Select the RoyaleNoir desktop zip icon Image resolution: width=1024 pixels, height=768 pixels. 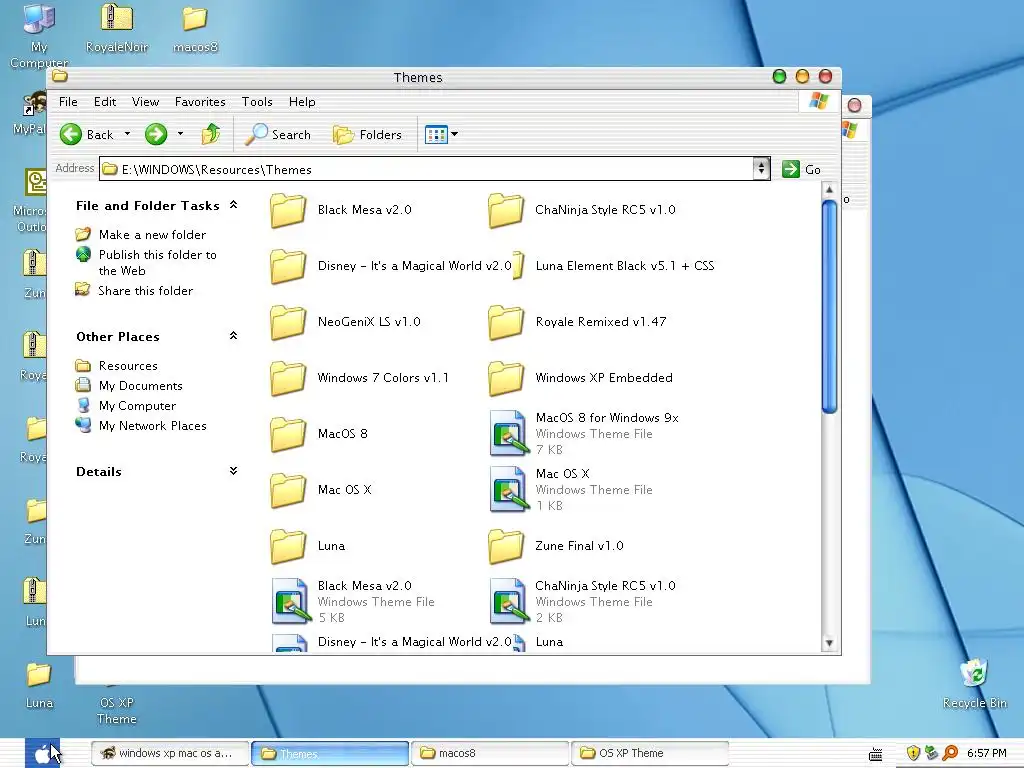point(117,28)
